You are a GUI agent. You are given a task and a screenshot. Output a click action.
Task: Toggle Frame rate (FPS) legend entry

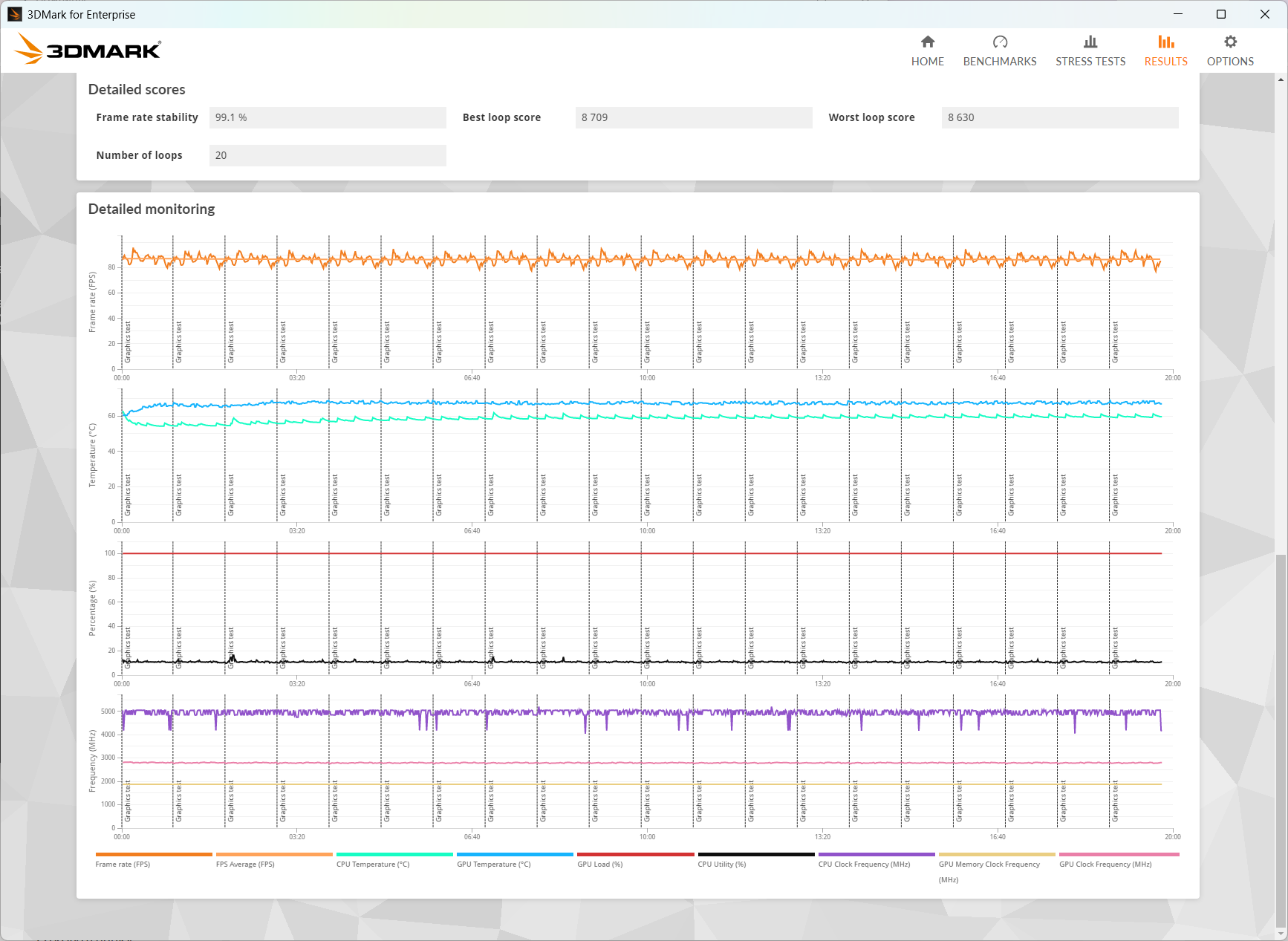click(123, 864)
